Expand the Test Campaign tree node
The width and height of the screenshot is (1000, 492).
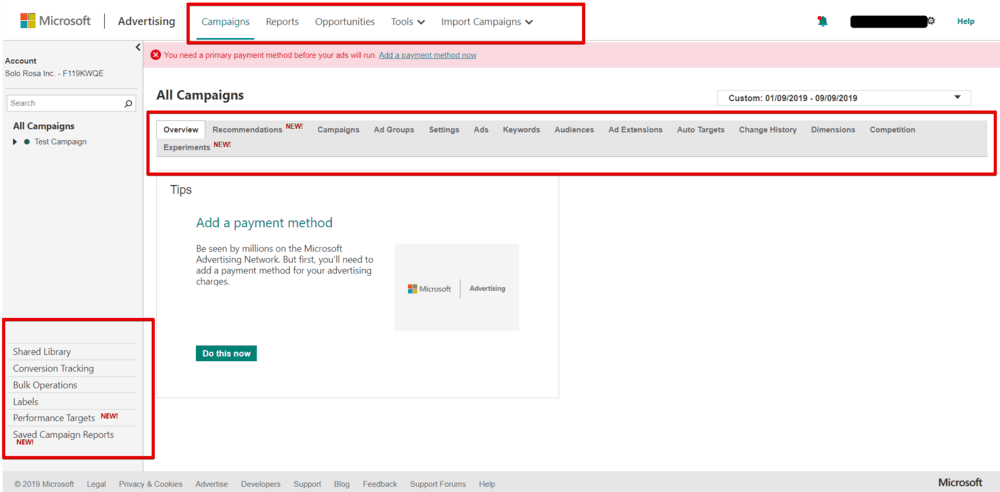point(15,142)
